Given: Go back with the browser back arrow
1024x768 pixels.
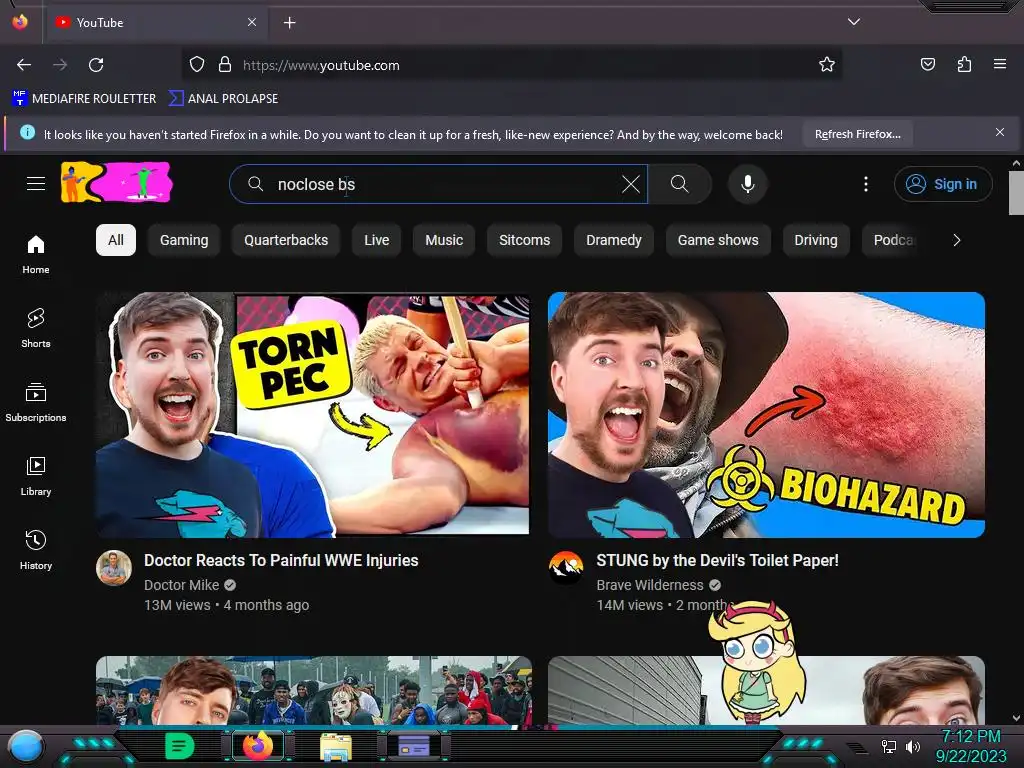Looking at the screenshot, I should coord(24,65).
